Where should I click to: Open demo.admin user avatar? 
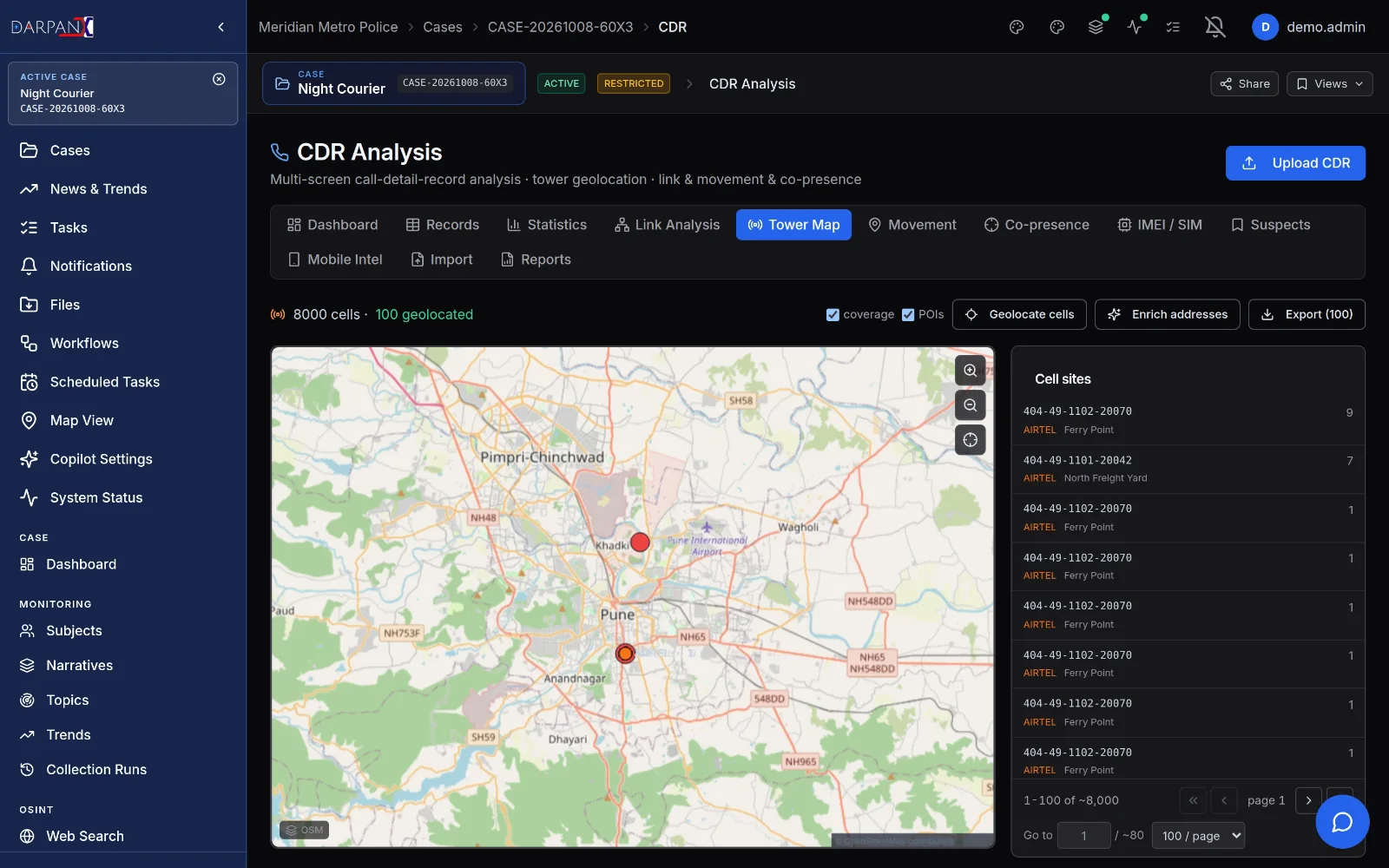tap(1265, 27)
